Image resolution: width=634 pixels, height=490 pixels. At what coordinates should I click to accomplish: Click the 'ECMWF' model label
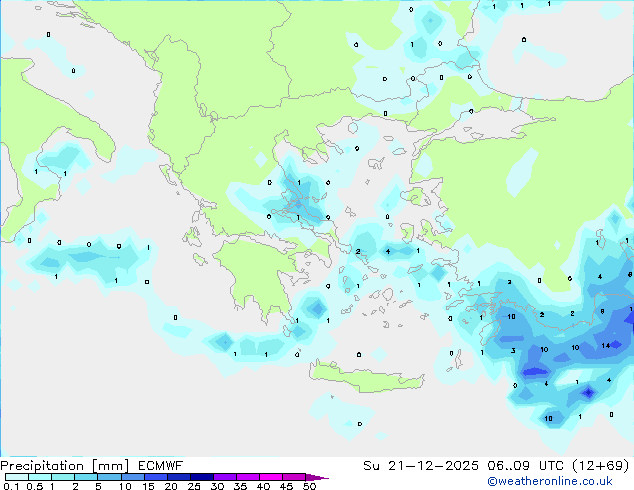pyautogui.click(x=160, y=466)
